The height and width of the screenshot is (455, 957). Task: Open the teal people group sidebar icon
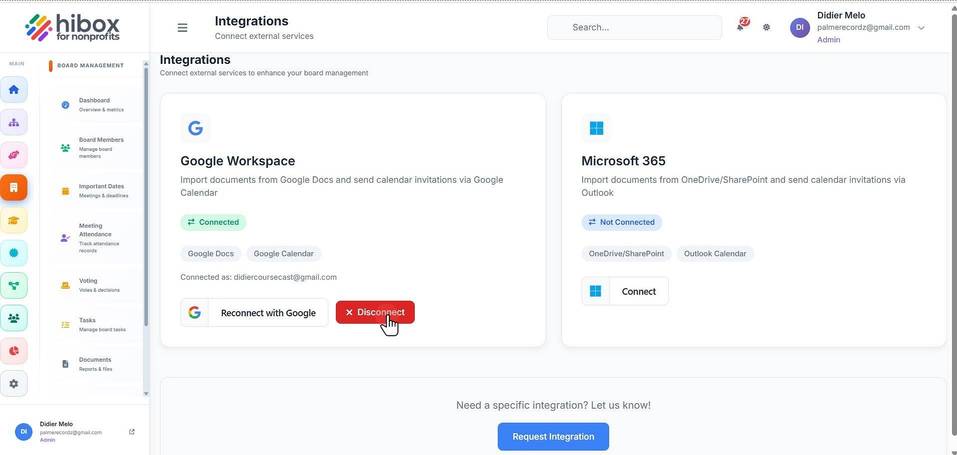click(14, 318)
